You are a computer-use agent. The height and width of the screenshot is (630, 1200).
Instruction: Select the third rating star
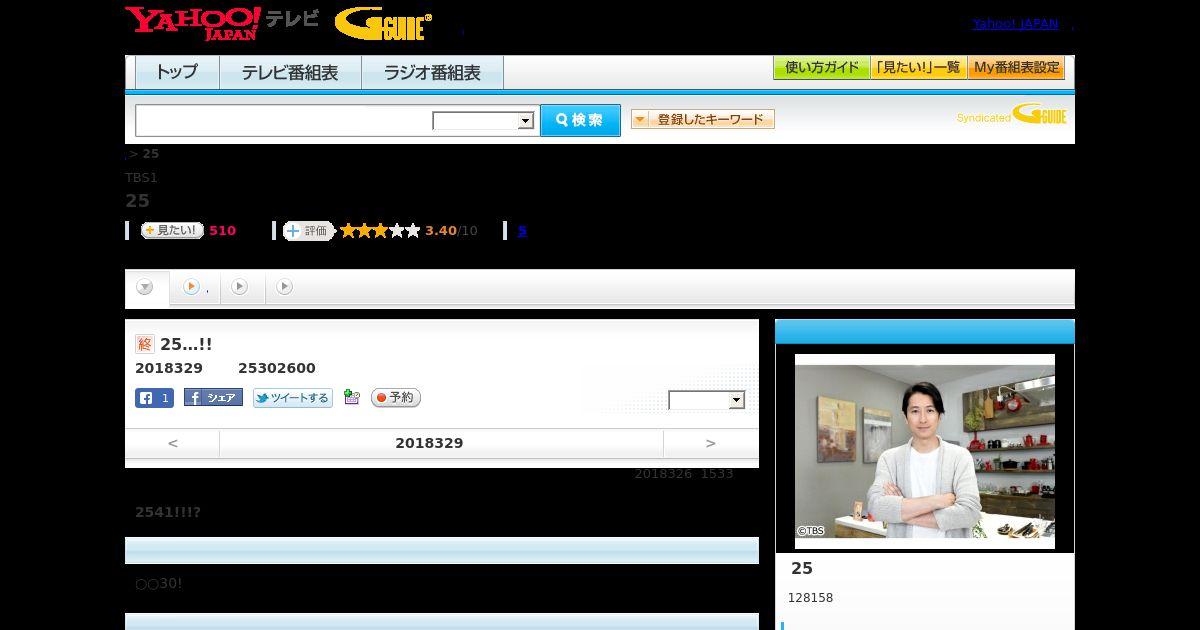(x=380, y=231)
